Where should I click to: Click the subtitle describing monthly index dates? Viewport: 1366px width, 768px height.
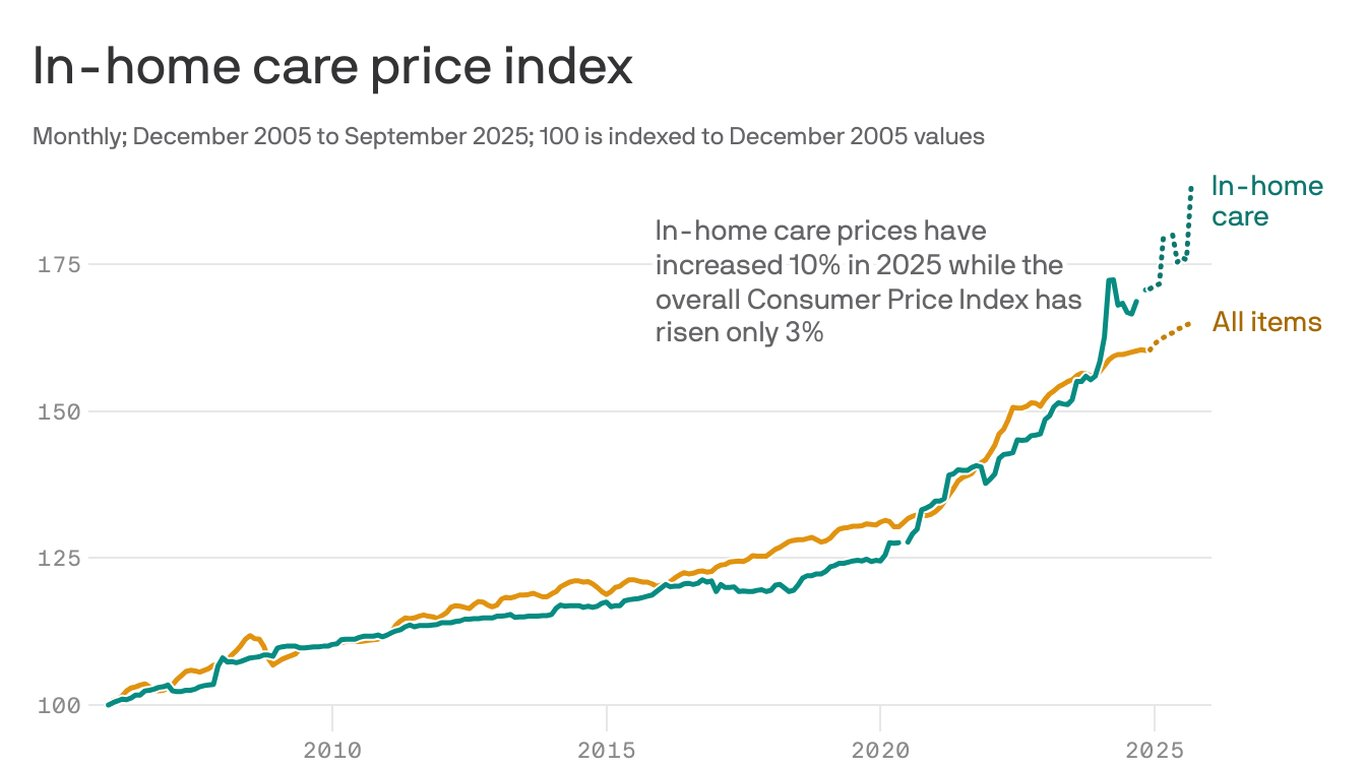pyautogui.click(x=508, y=136)
